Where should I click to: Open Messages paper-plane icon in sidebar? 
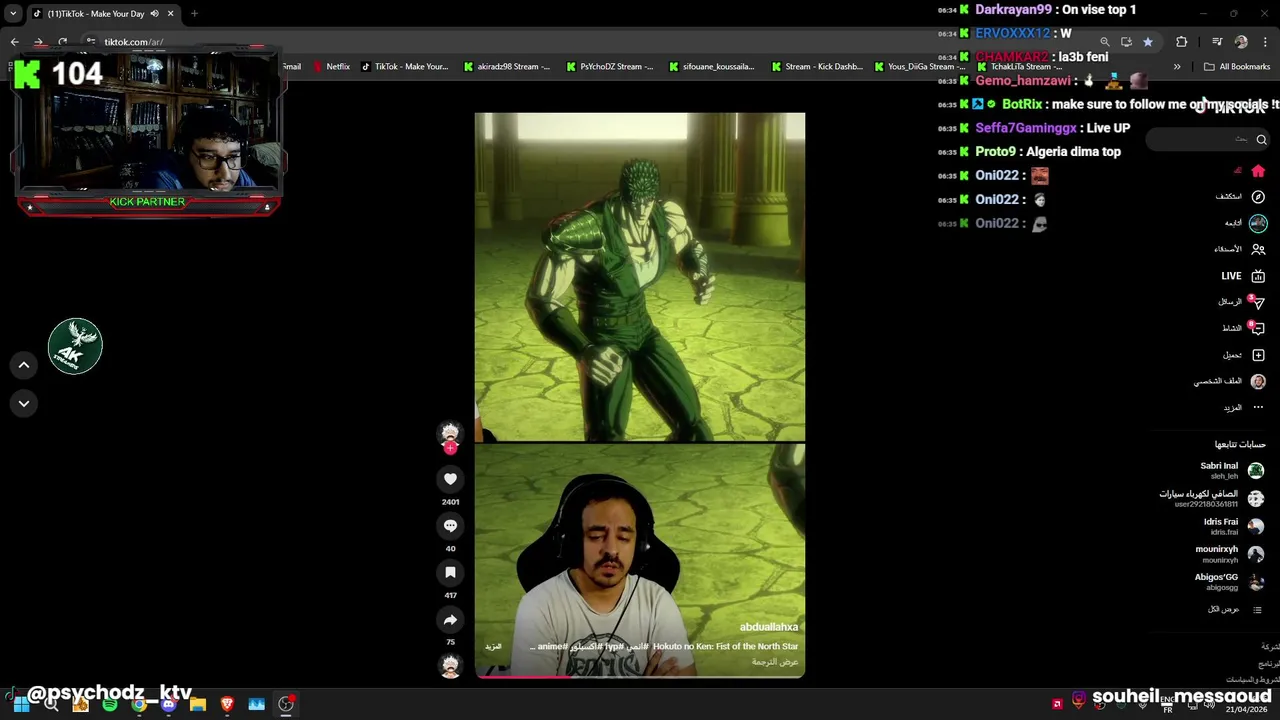pos(1258,302)
